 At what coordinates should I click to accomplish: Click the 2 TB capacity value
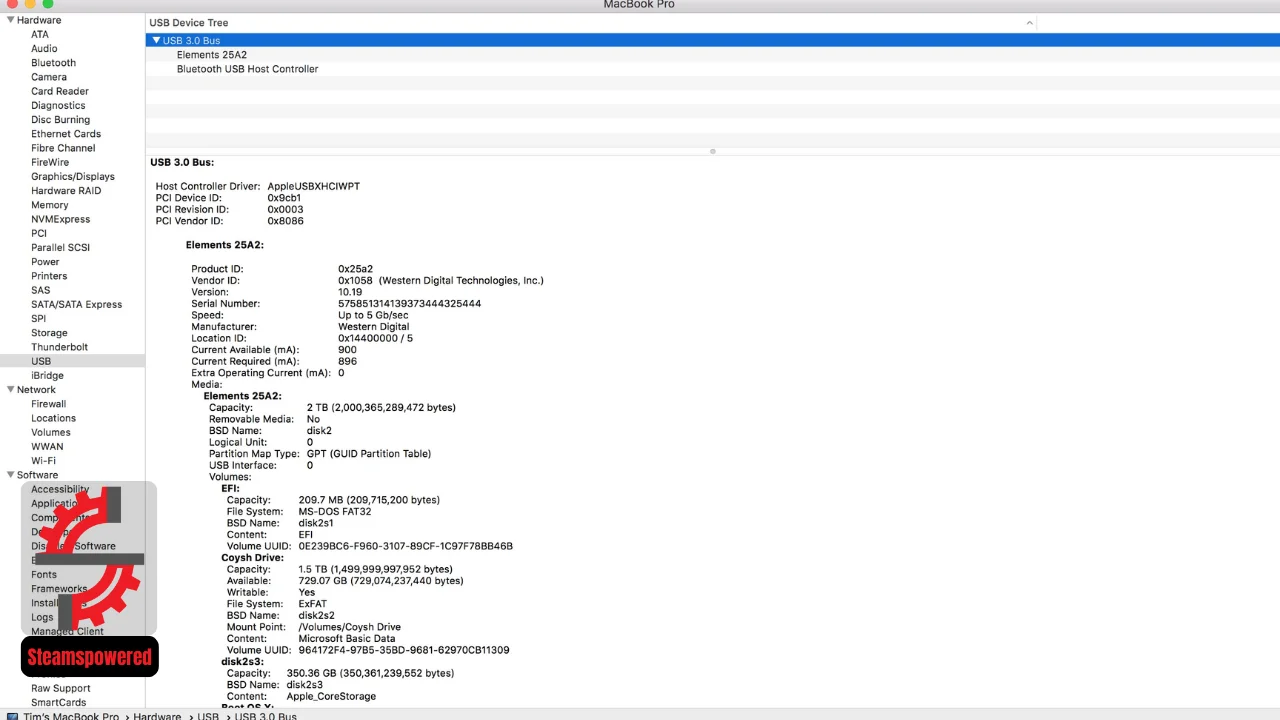click(381, 408)
